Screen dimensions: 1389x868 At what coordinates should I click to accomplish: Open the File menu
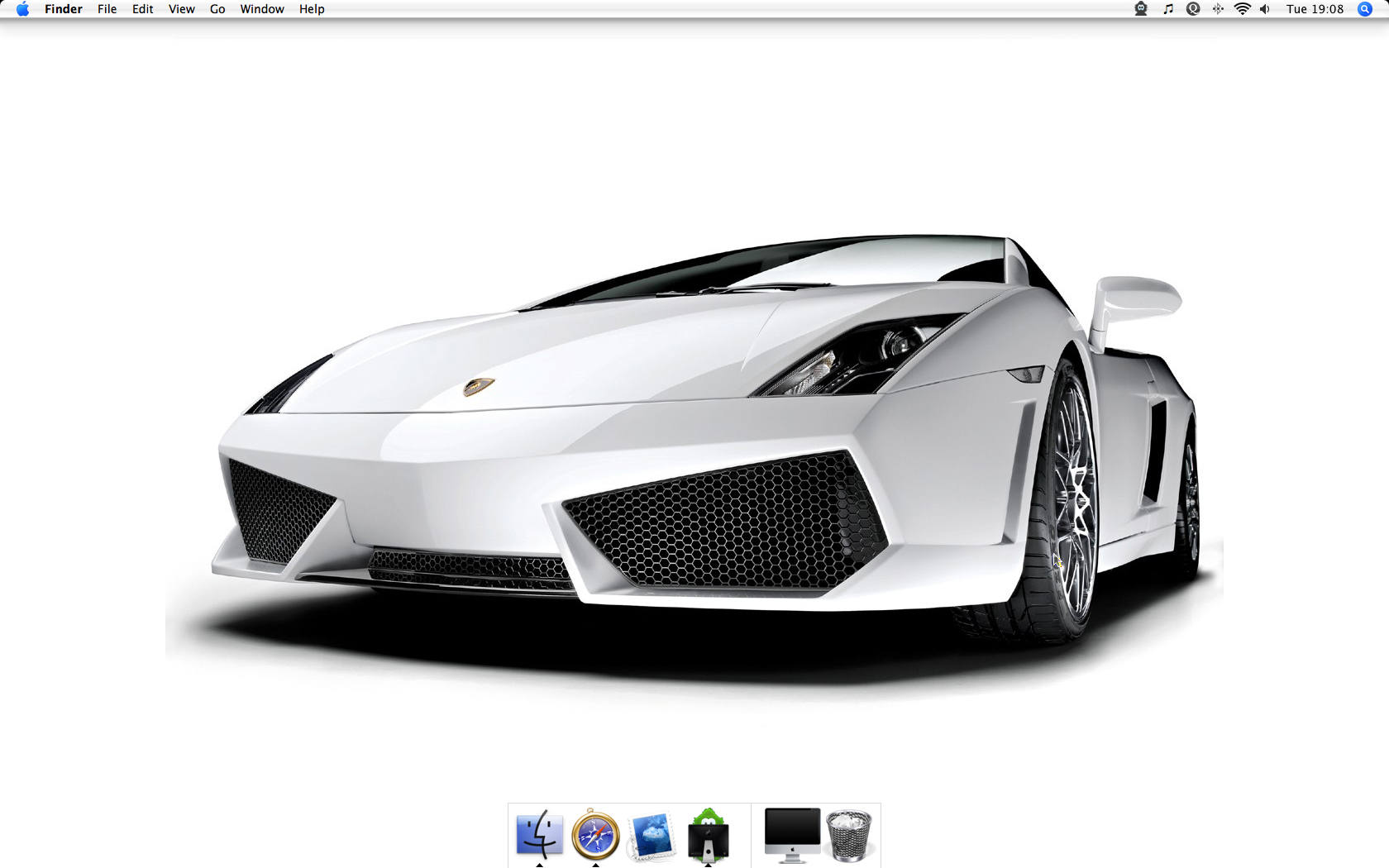[107, 9]
